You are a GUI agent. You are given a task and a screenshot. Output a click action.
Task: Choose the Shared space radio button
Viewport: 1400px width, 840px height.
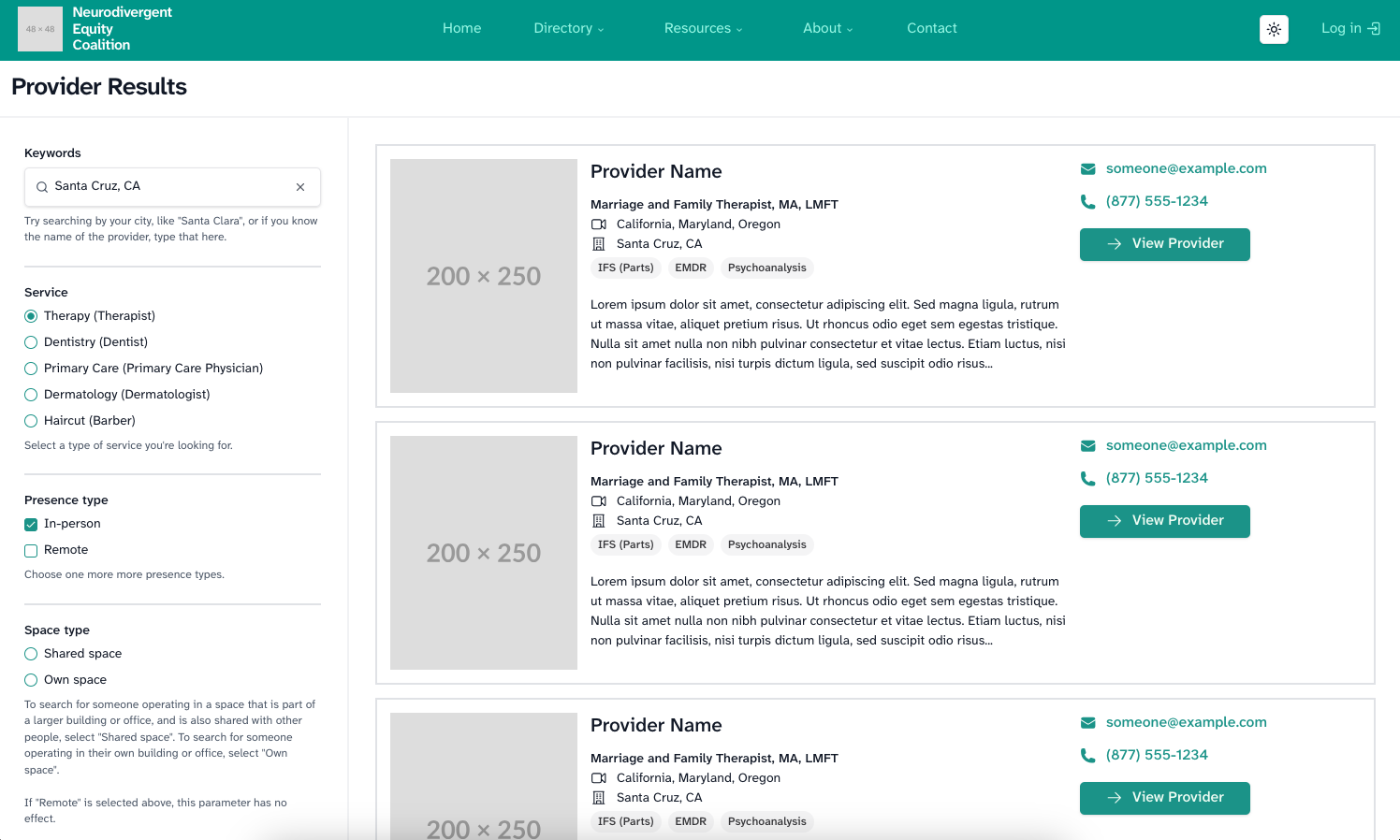pyautogui.click(x=31, y=654)
